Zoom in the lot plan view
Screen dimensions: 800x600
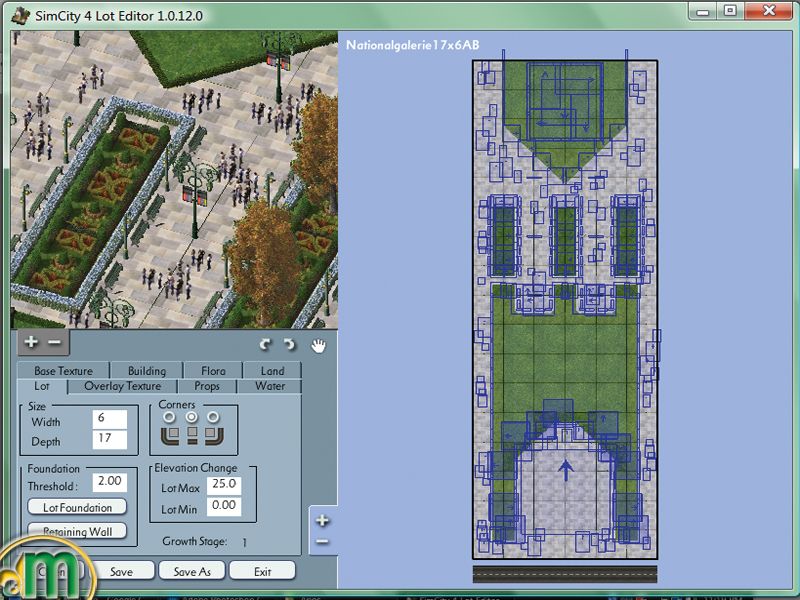[x=322, y=521]
